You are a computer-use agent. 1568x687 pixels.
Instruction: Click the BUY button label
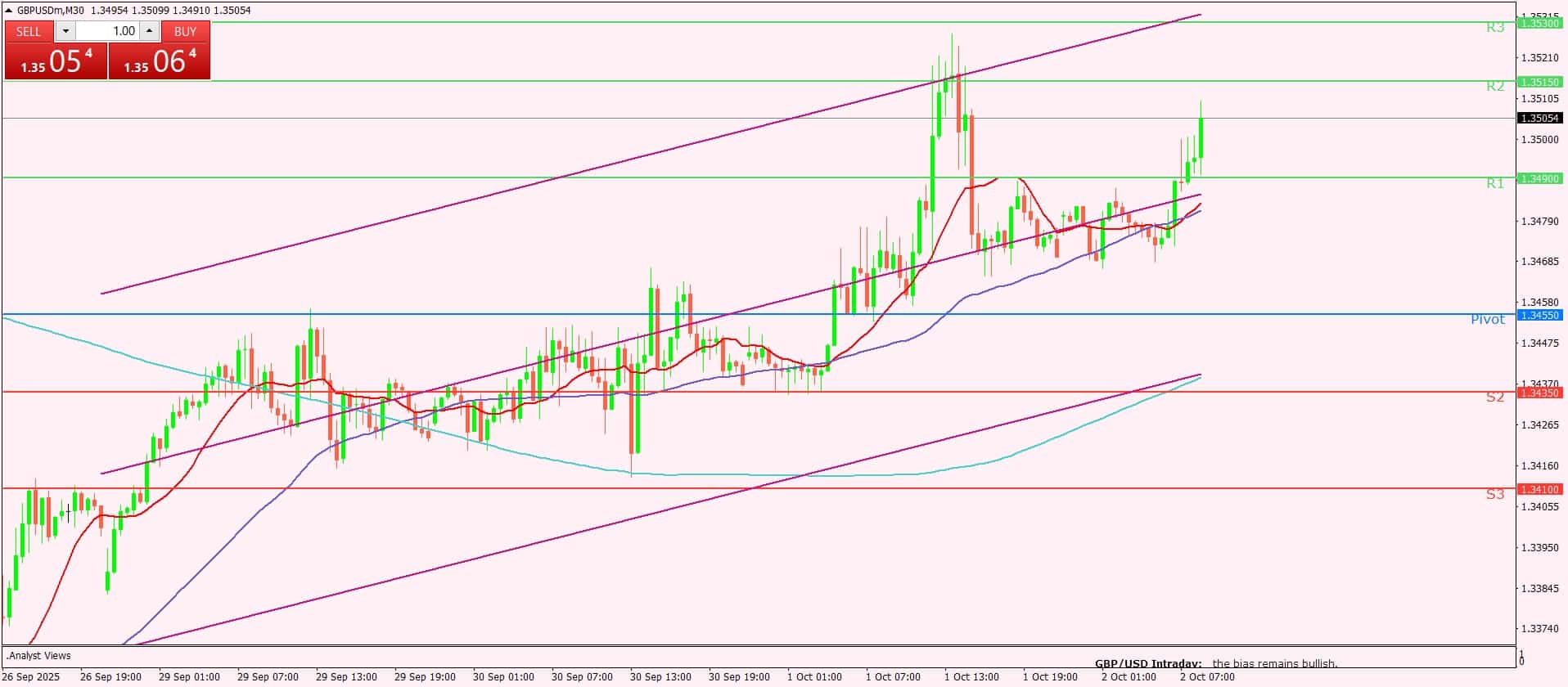pyautogui.click(x=185, y=31)
